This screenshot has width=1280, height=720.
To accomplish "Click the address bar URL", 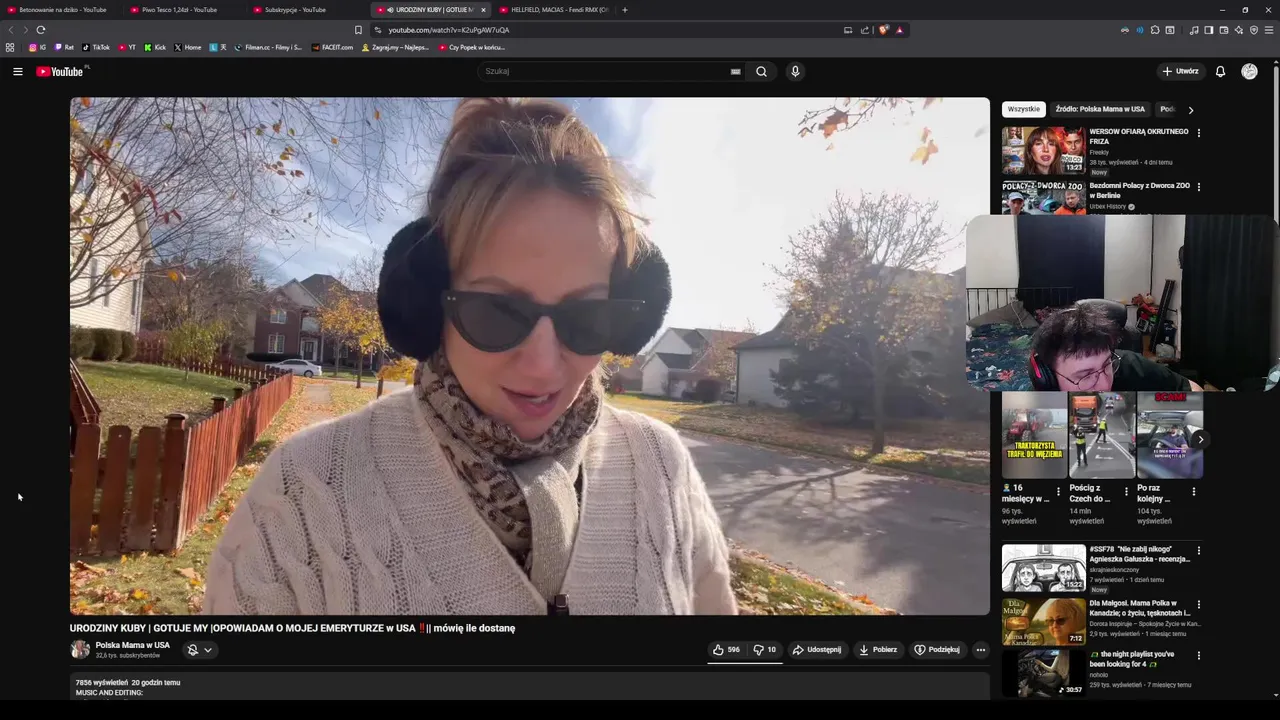I will pyautogui.click(x=449, y=30).
